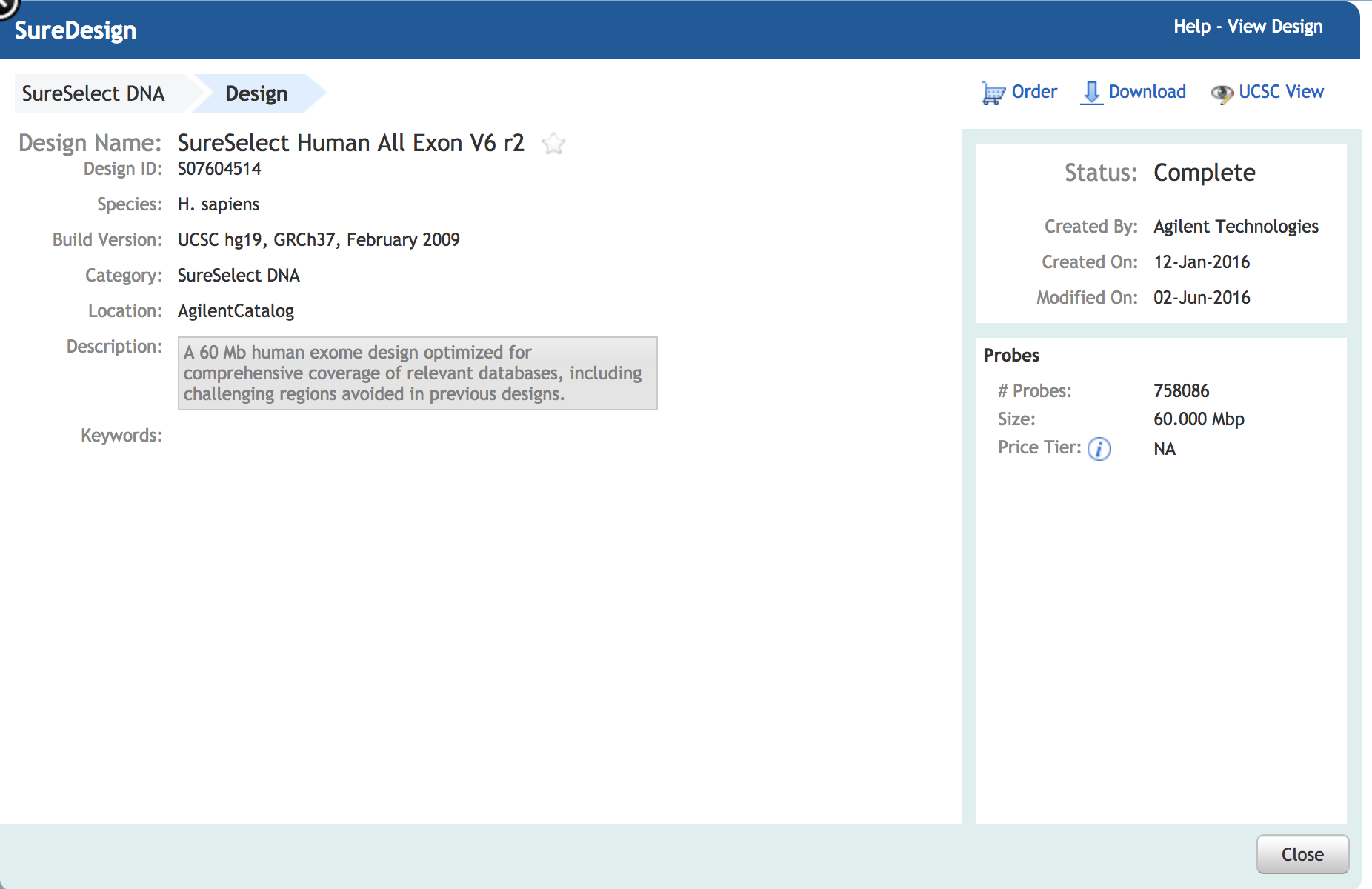Open the Price Tier info icon
The image size is (1372, 889).
[1099, 449]
